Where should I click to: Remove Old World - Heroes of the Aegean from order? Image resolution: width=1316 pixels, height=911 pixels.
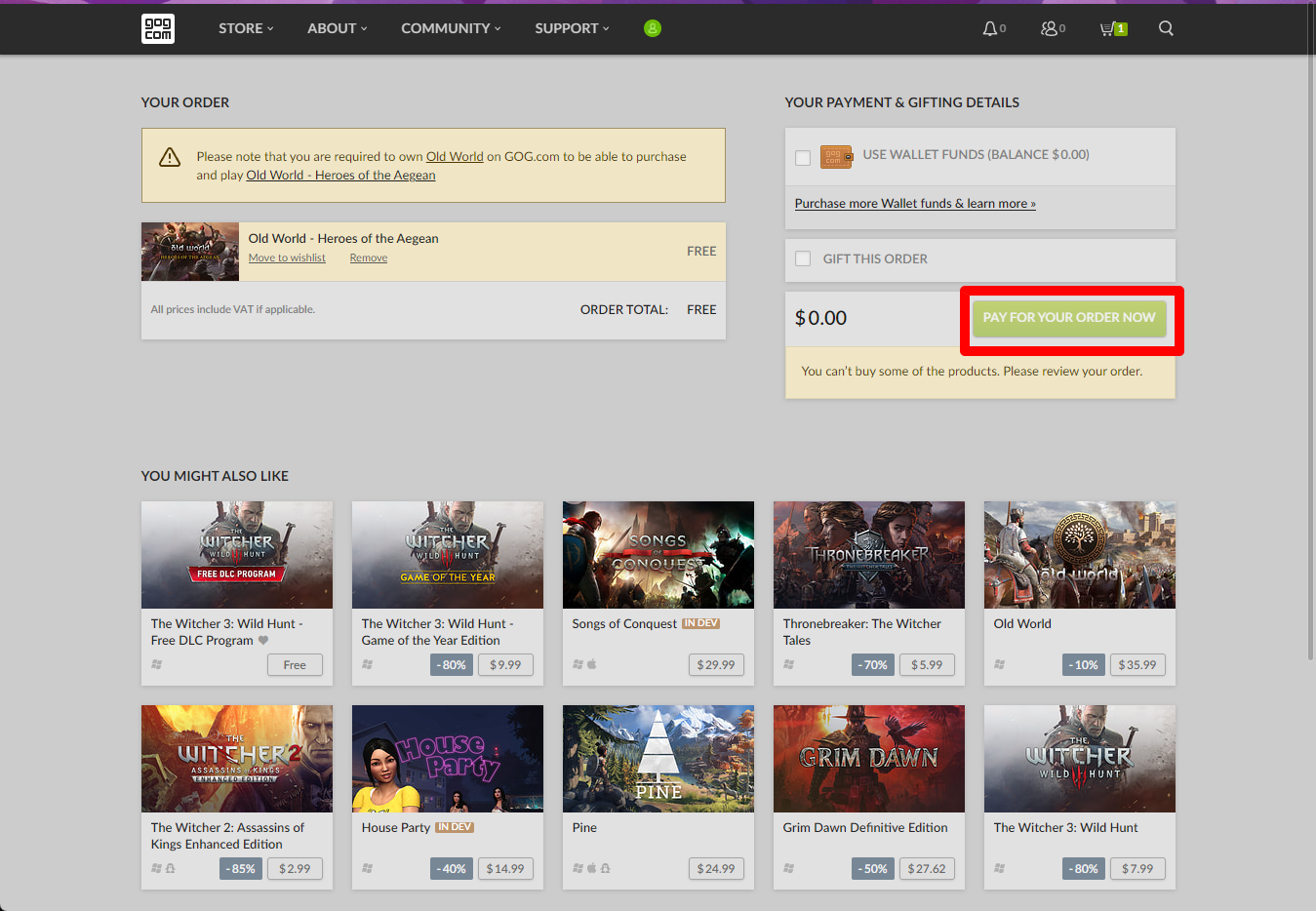369,257
